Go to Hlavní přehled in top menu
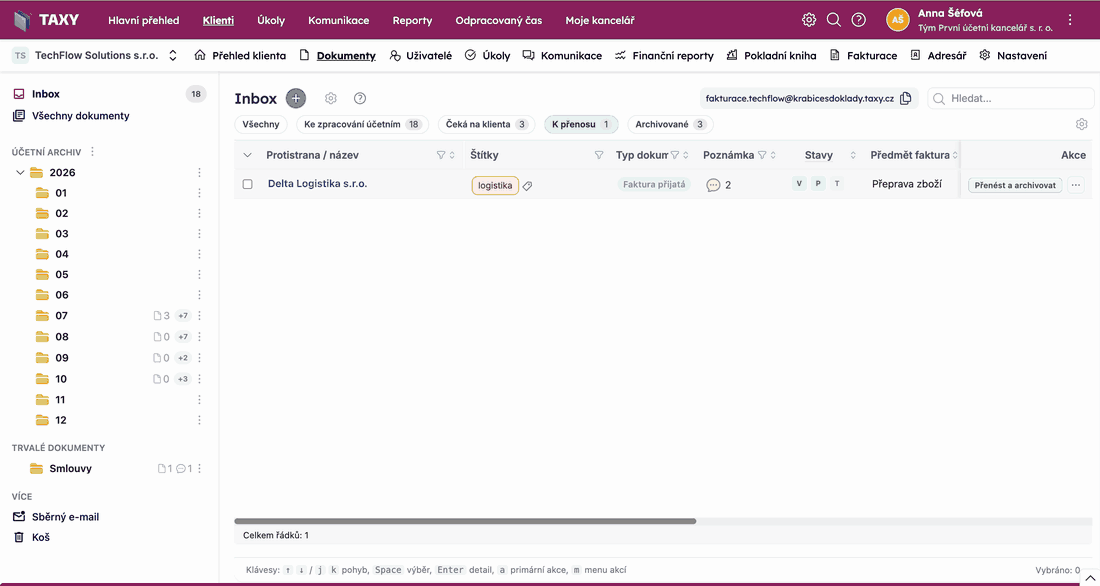The height and width of the screenshot is (586, 1100). coord(144,20)
